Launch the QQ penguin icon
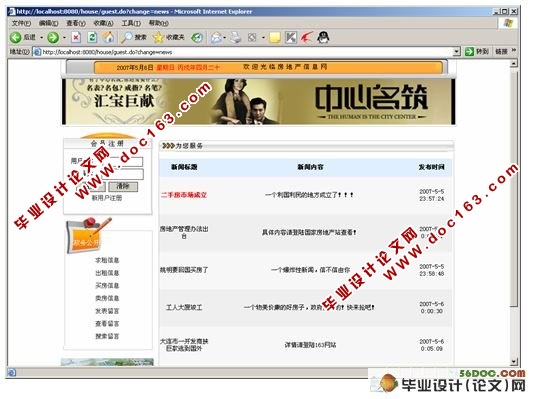 (323, 37)
